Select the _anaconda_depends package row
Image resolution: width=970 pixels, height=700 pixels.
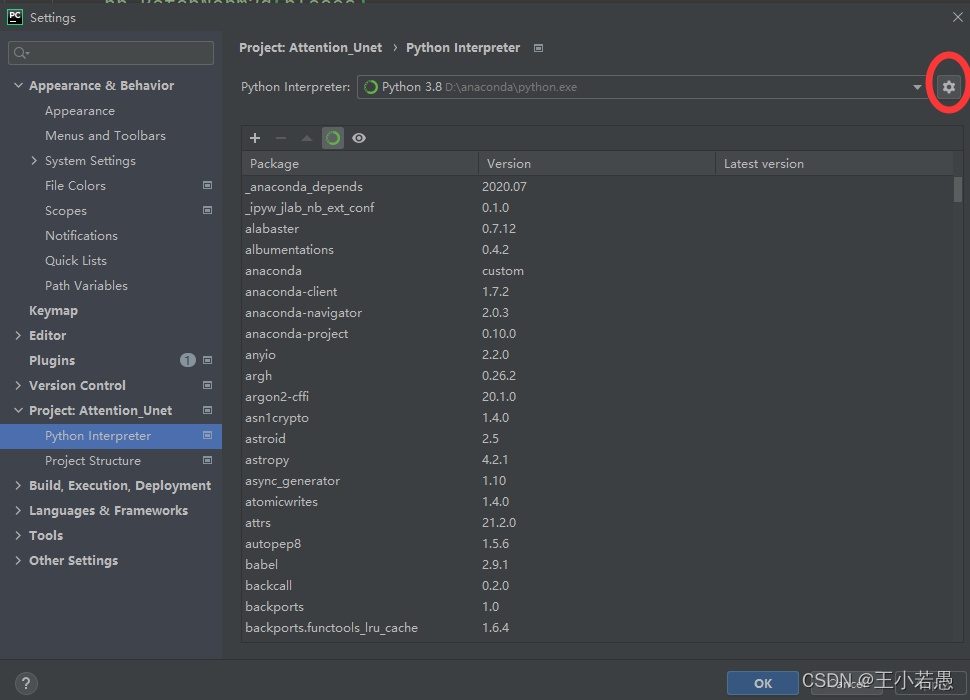[x=598, y=187]
